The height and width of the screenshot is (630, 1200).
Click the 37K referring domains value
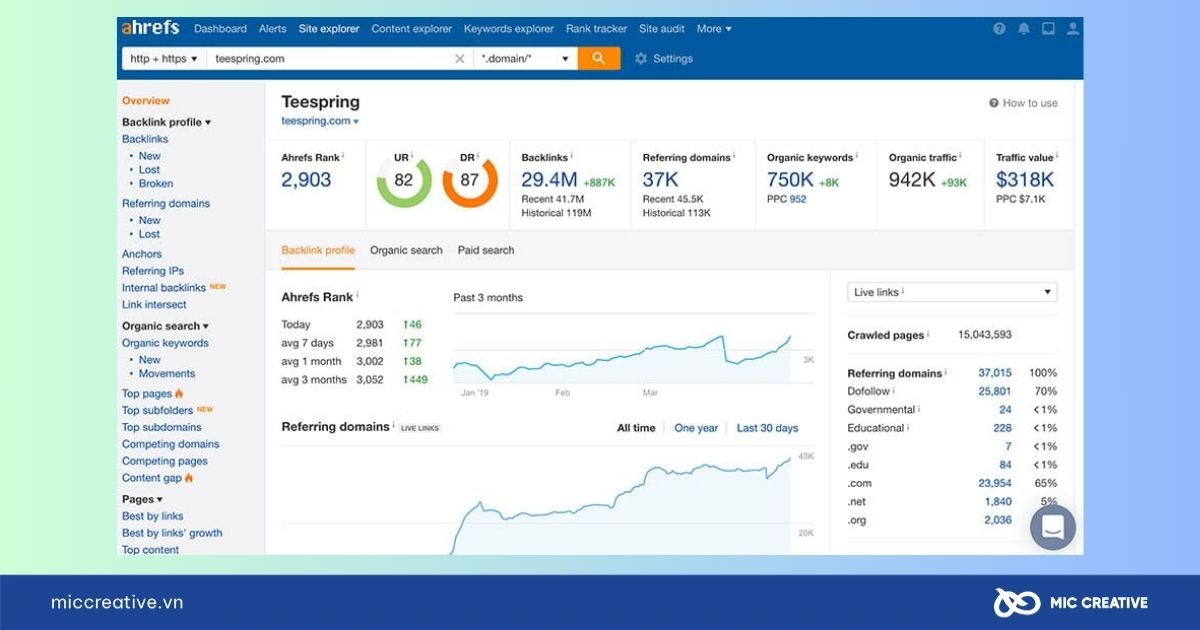[x=660, y=180]
